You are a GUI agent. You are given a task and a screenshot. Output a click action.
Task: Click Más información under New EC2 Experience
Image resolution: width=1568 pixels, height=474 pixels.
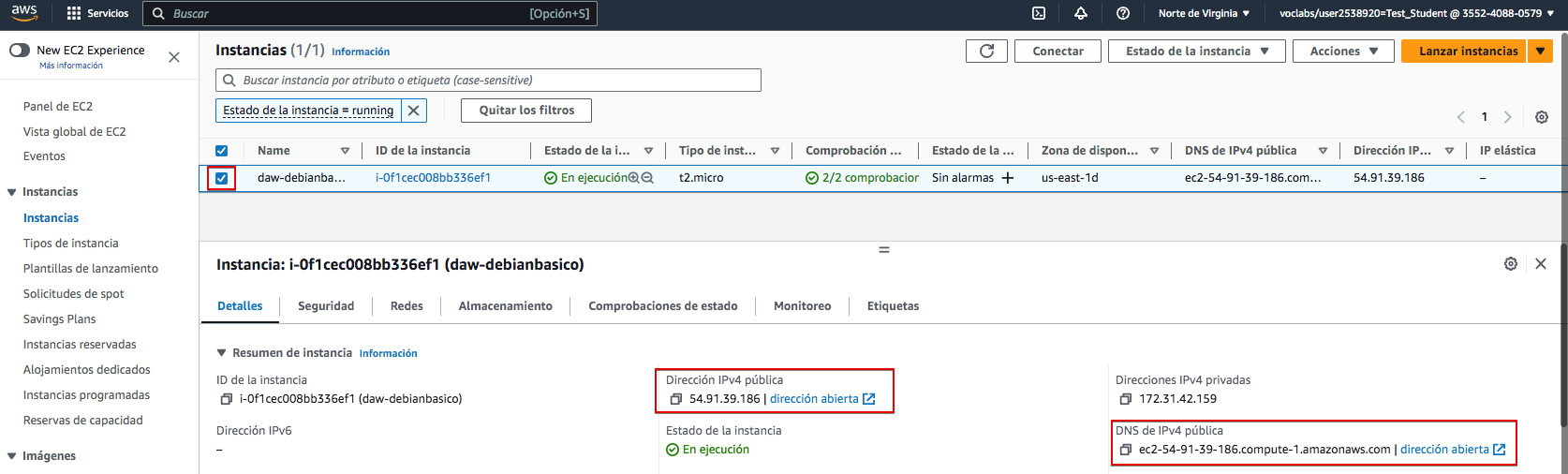pyautogui.click(x=71, y=66)
